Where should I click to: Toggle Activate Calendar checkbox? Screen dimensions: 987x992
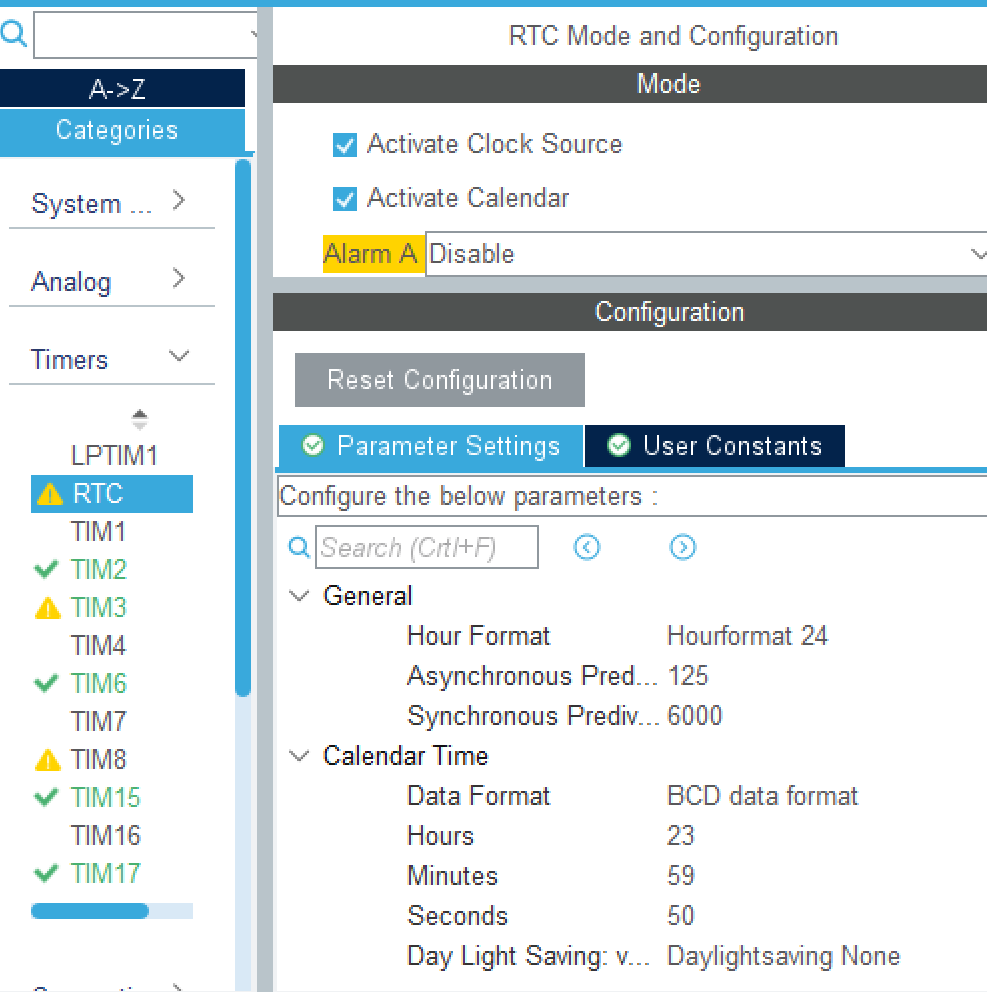(x=345, y=199)
